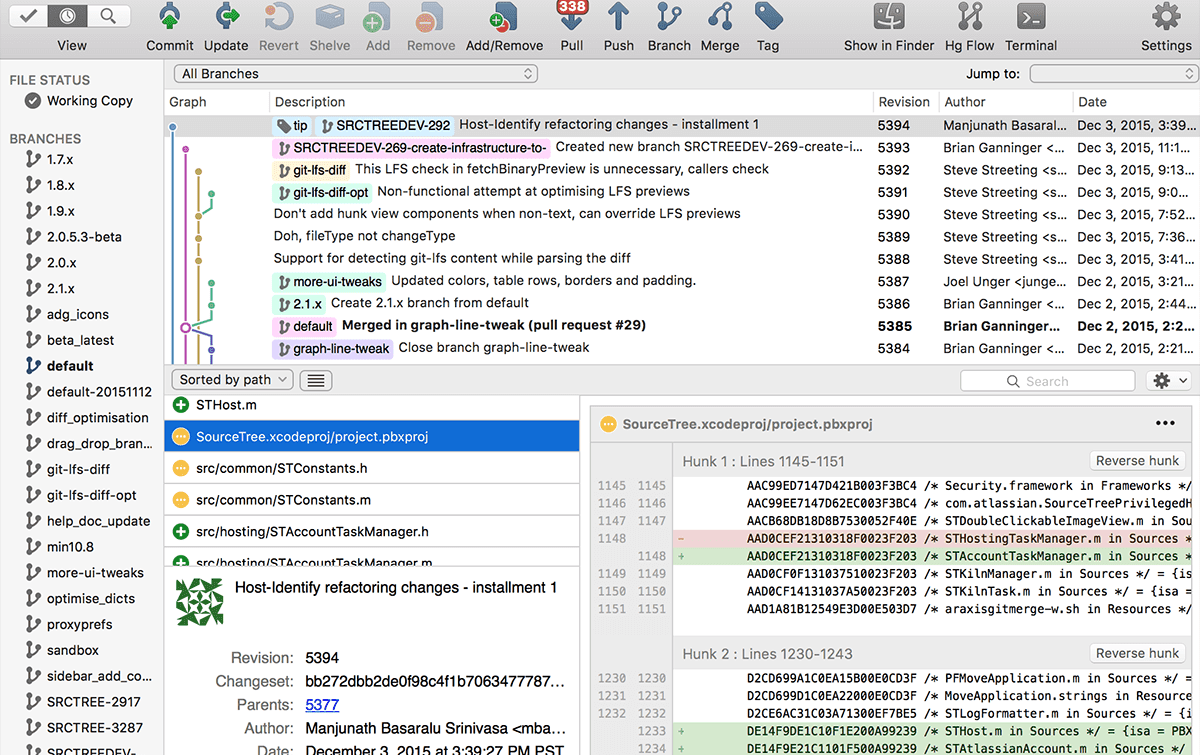Click the 2.1.x branch label in log
This screenshot has width=1200, height=755.
pyautogui.click(x=298, y=304)
